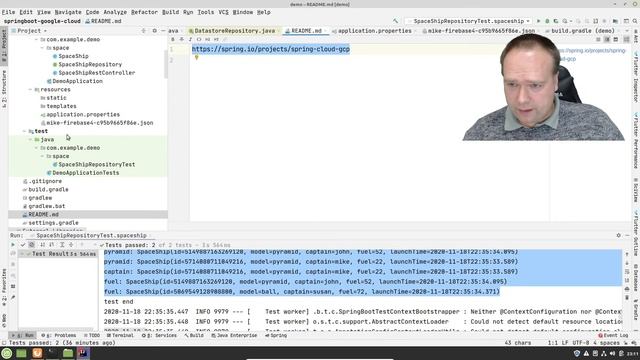
Task: Click the volume icon in the system tray
Action: (x=612, y=353)
